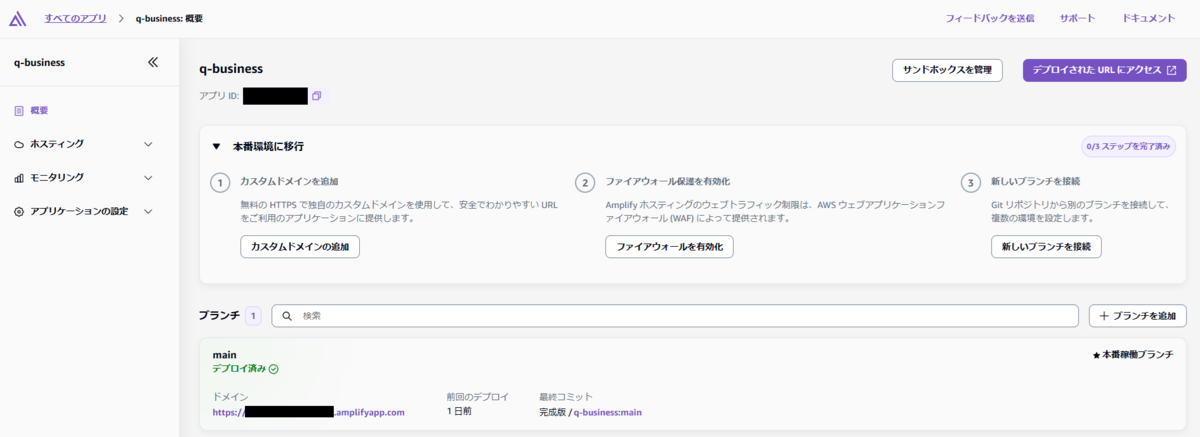Screen dimensions: 1200x437
Task: Collapse the 本番環境に移行 section triangle
Action: tap(216, 146)
